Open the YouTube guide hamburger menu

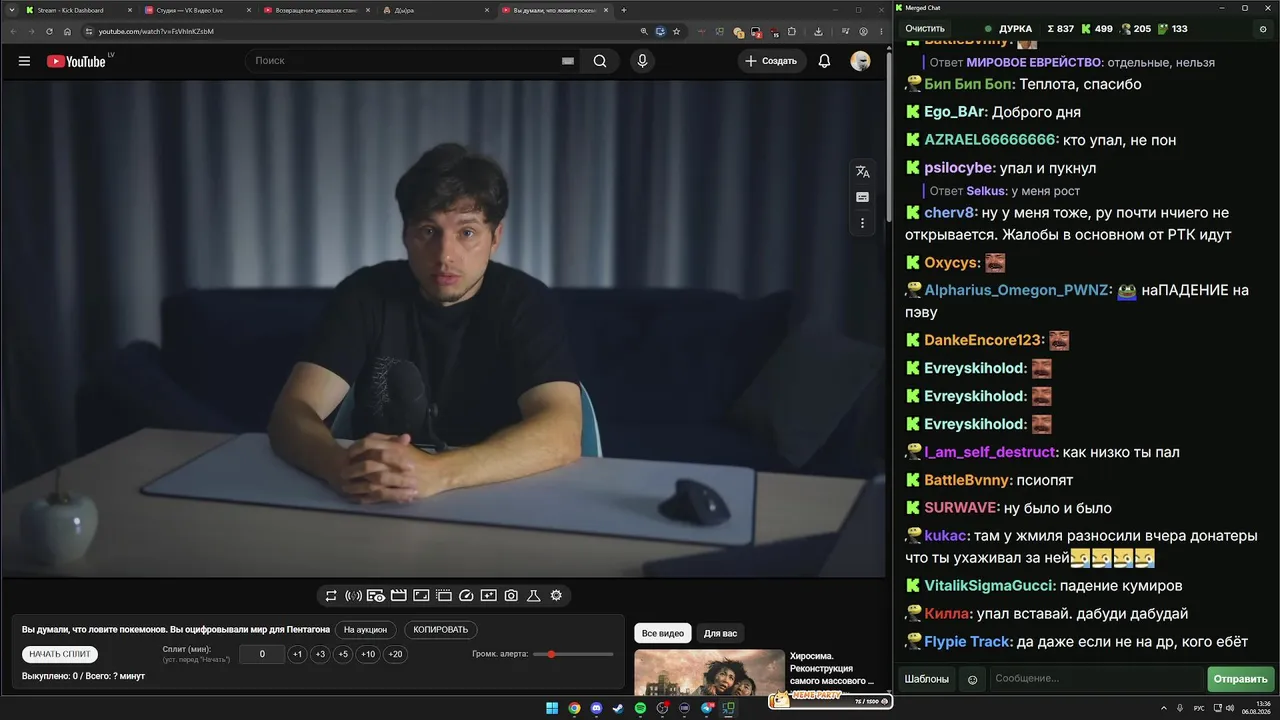click(24, 61)
